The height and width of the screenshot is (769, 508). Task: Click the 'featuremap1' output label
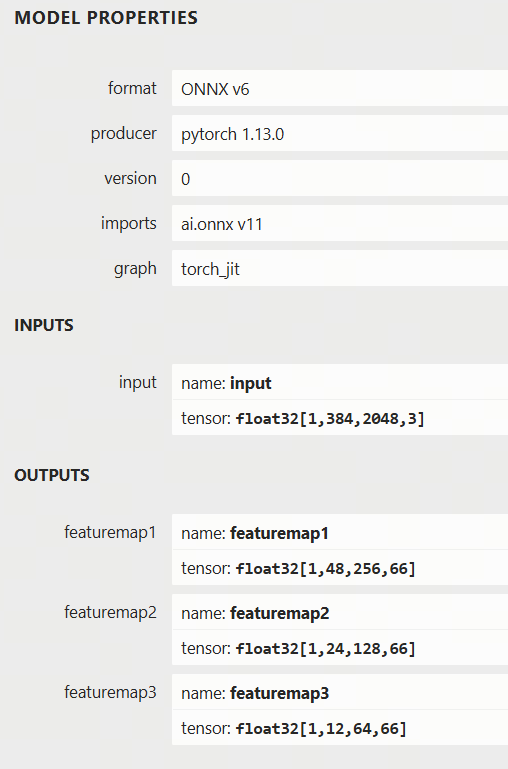[110, 532]
